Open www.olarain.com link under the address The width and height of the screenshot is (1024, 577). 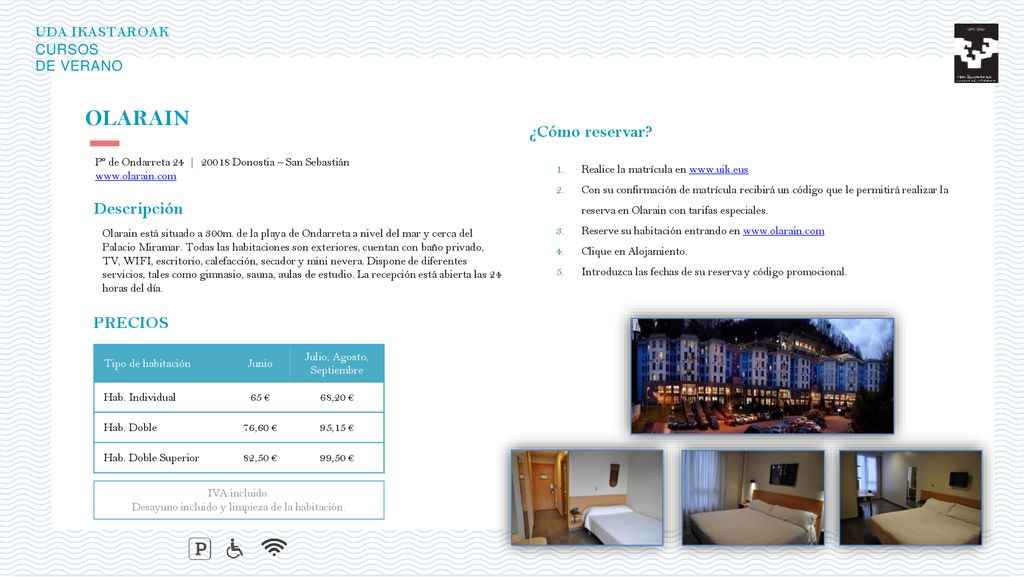[135, 176]
